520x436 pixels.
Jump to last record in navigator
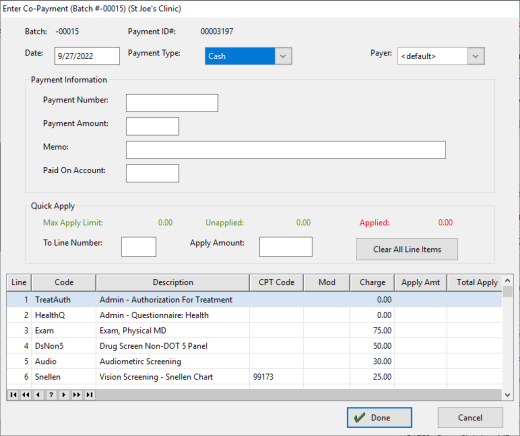[x=89, y=395]
